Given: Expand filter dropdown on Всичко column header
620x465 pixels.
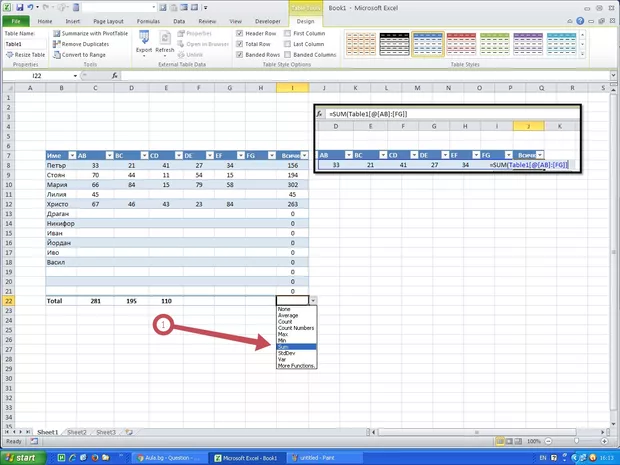Looking at the screenshot, I should (x=302, y=155).
